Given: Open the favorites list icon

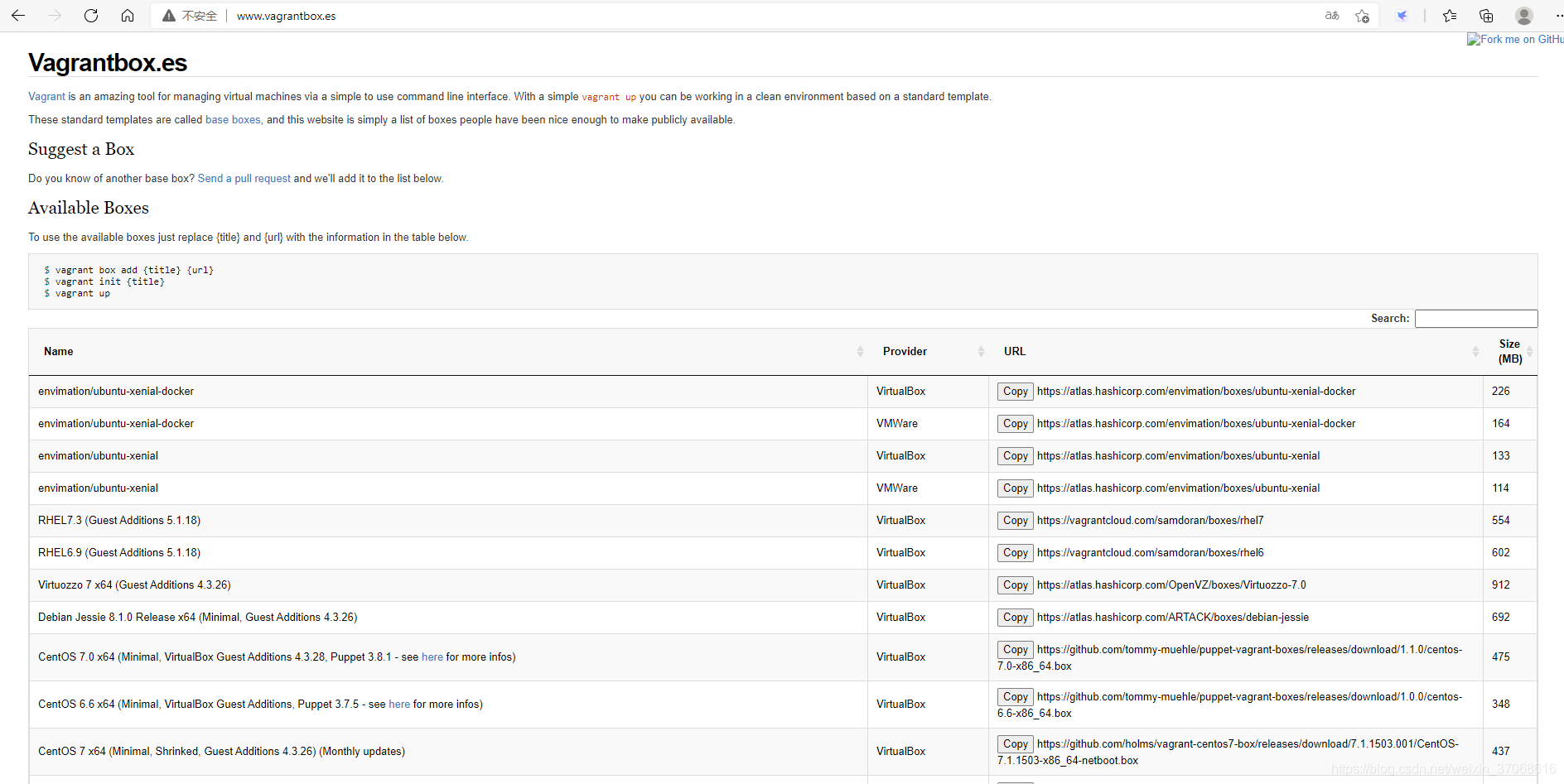Looking at the screenshot, I should click(x=1450, y=16).
